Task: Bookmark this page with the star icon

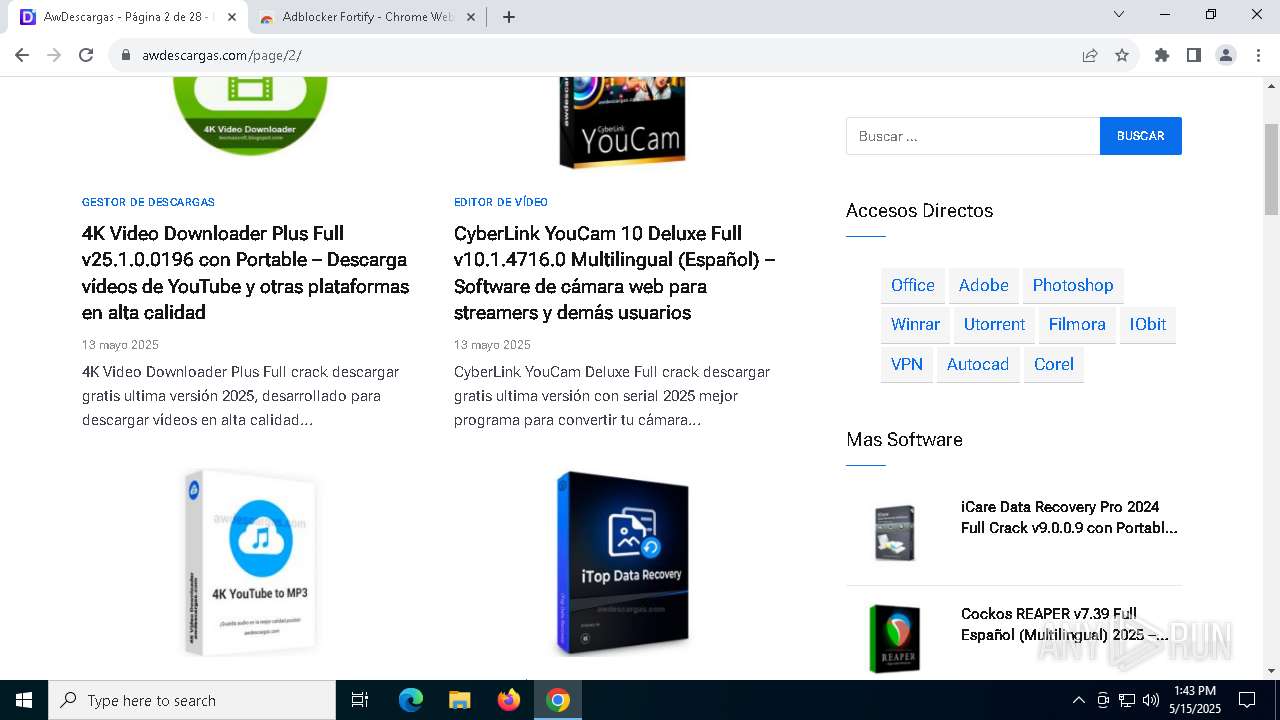Action: tap(1122, 55)
